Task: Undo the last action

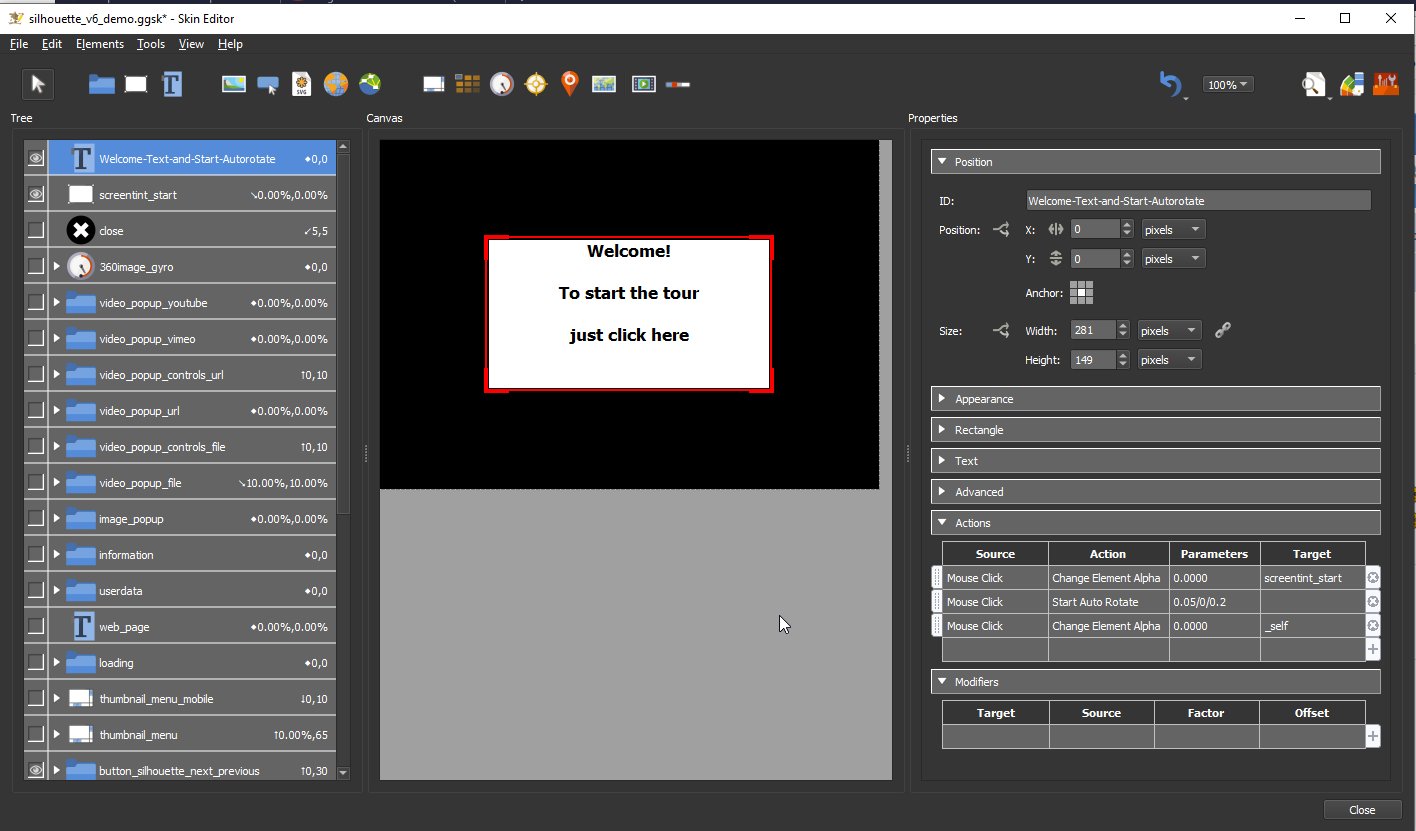Action: click(1170, 85)
